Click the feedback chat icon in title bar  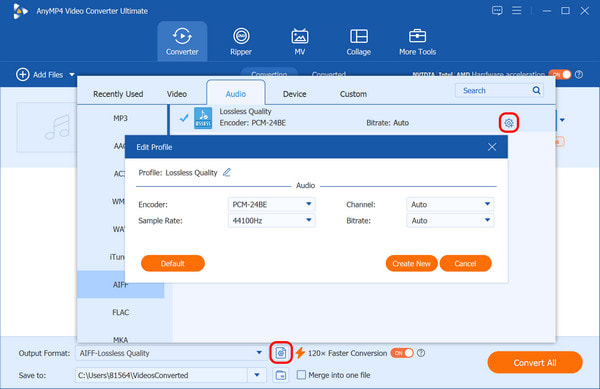tap(497, 10)
